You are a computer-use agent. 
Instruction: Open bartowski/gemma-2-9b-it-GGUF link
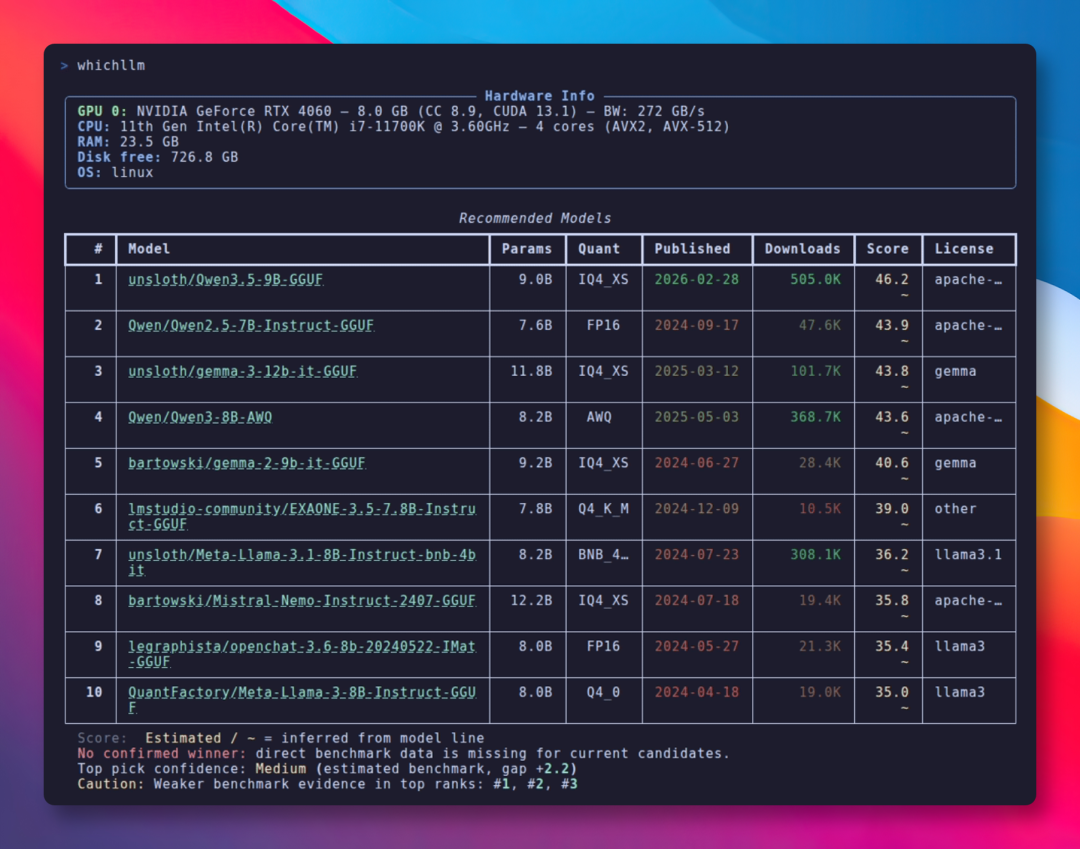click(x=247, y=463)
